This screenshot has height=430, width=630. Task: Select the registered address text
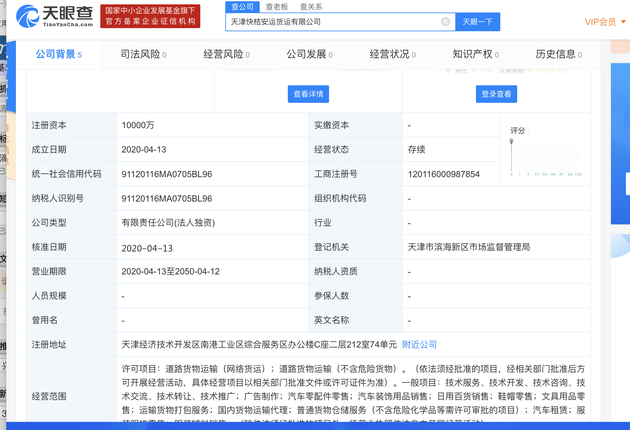[259, 344]
